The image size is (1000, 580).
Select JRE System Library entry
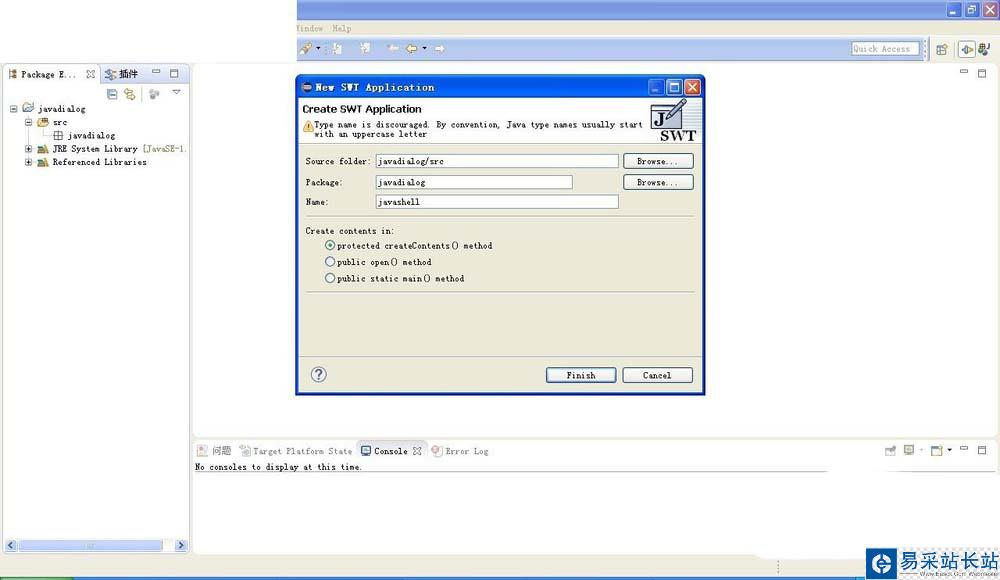(112, 149)
